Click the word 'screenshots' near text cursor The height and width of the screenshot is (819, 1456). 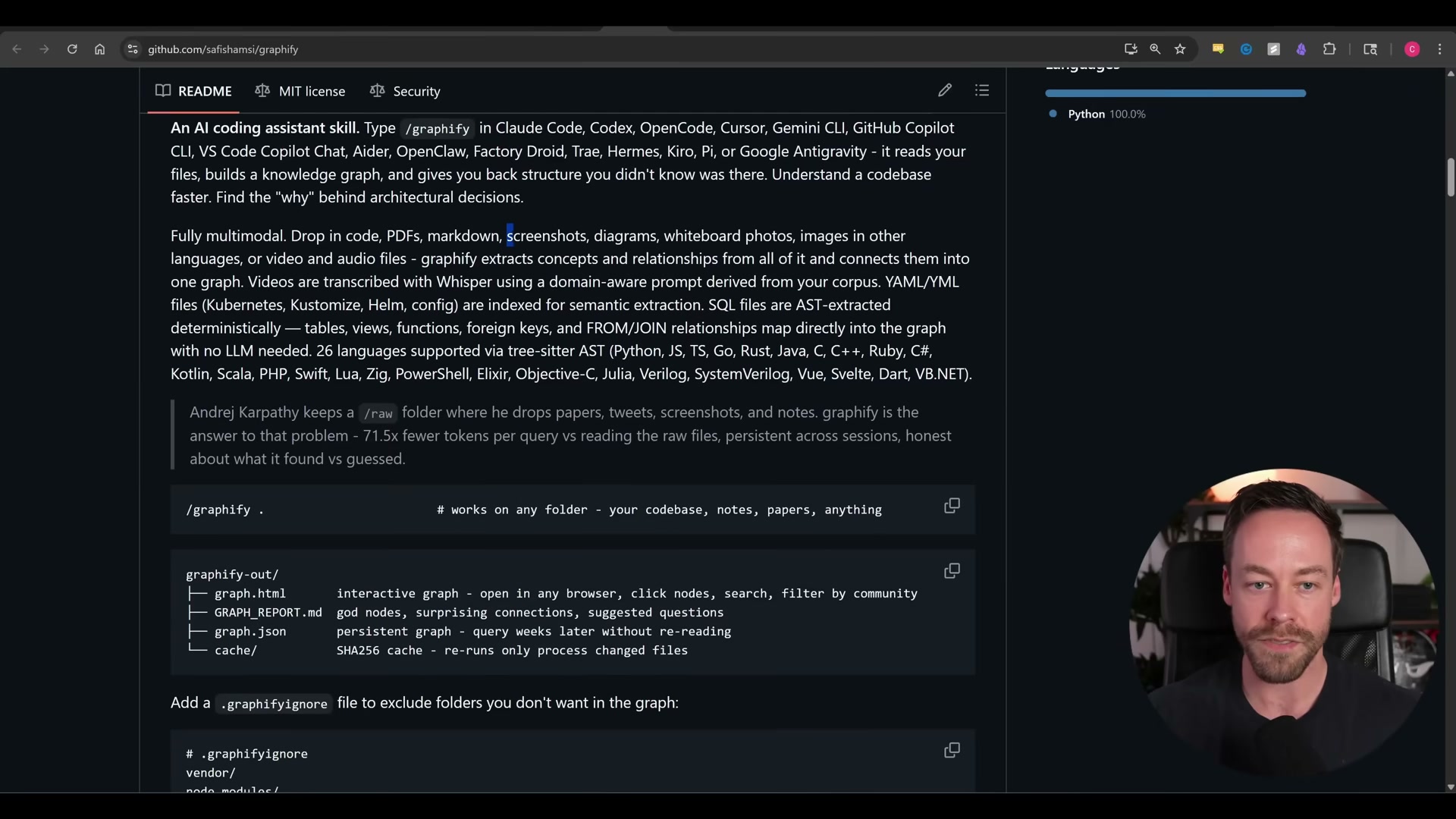coord(546,236)
